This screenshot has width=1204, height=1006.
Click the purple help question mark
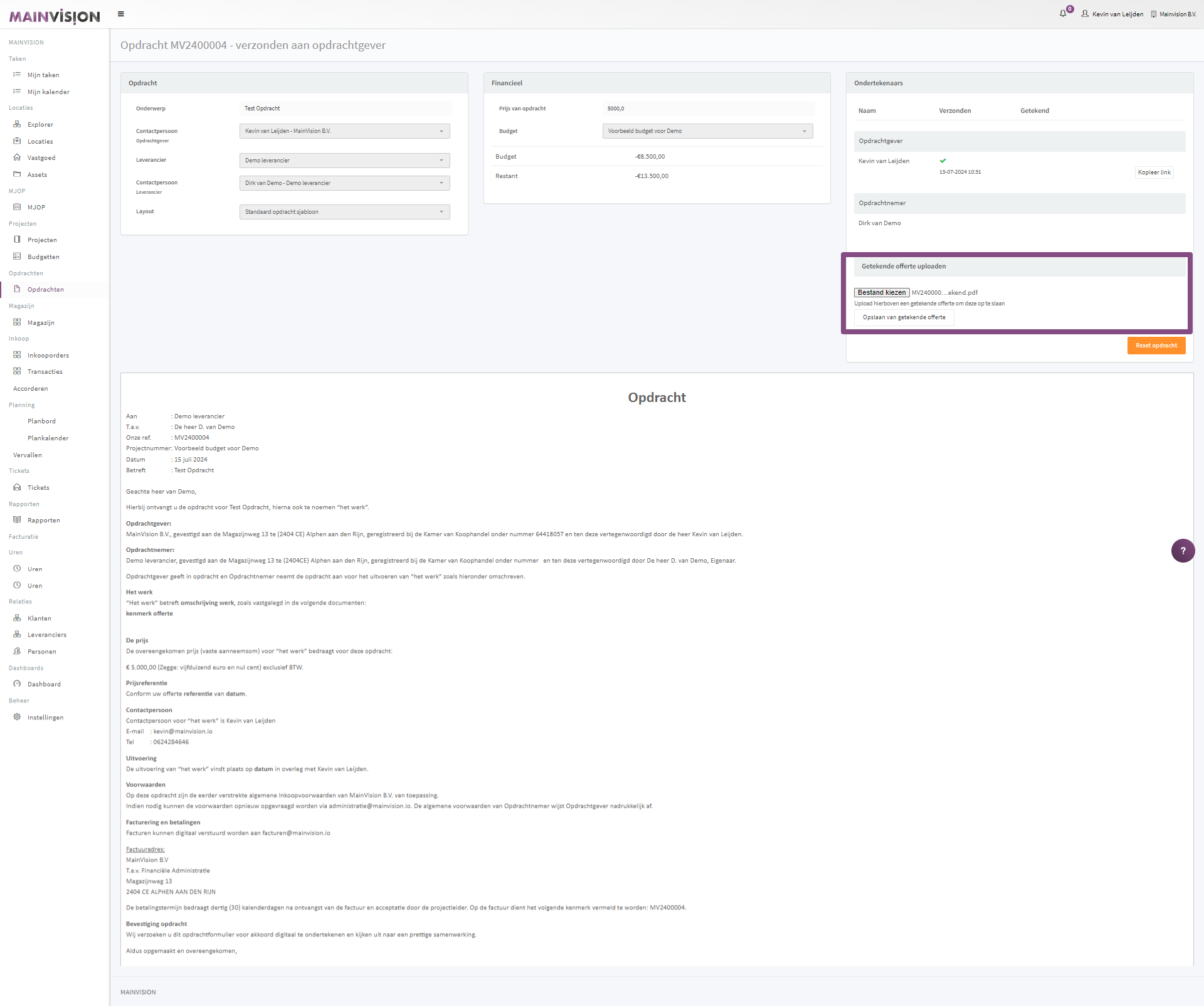1183,551
